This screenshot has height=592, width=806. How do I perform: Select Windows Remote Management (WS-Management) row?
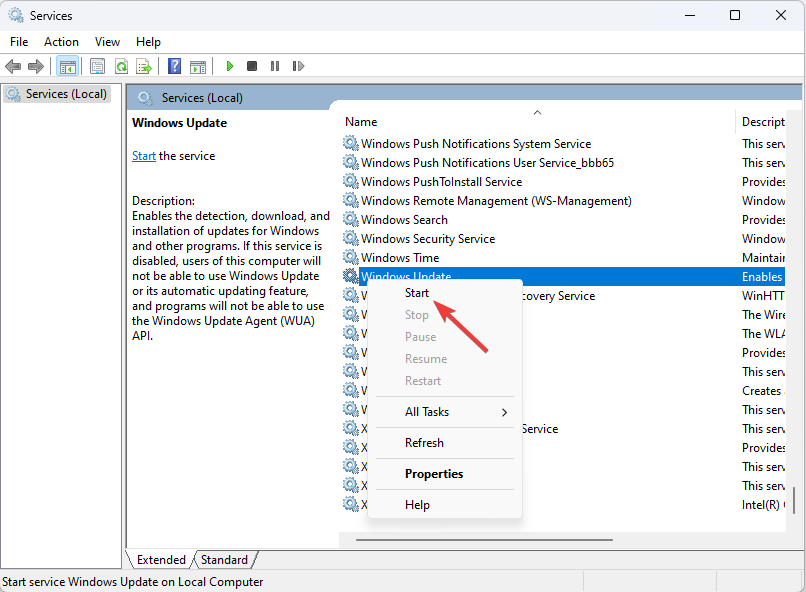[x=496, y=200]
